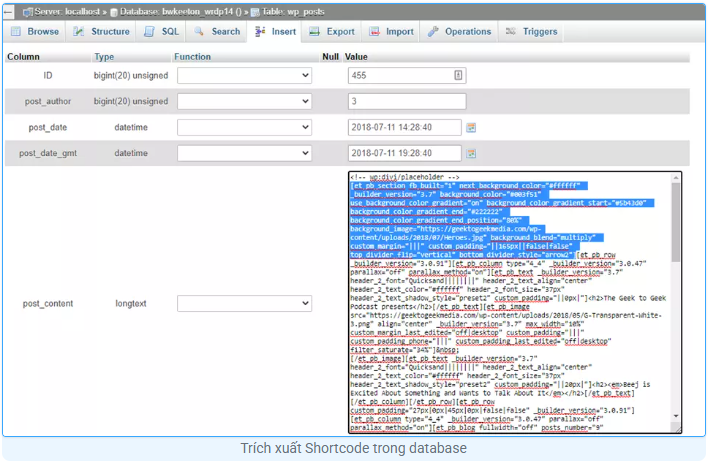Click the Insert rows icon
708x463 pixels.
(x=260, y=31)
